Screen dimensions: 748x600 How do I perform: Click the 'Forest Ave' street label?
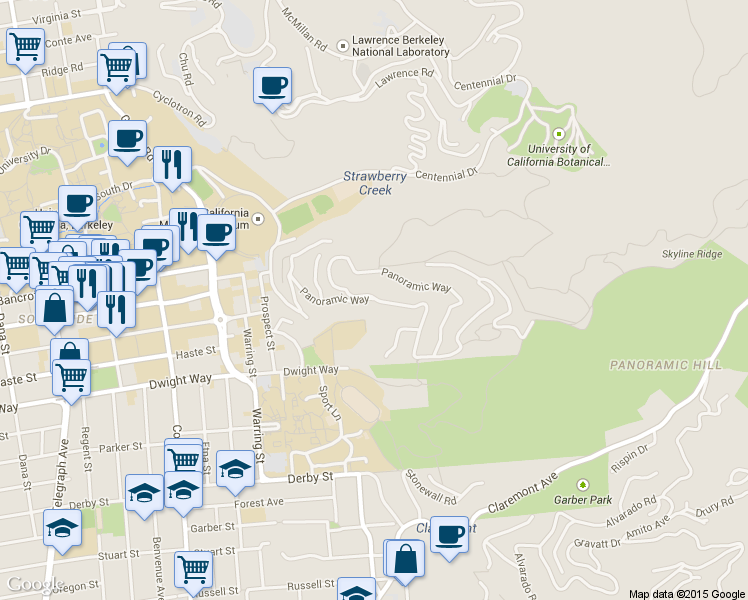pos(259,503)
